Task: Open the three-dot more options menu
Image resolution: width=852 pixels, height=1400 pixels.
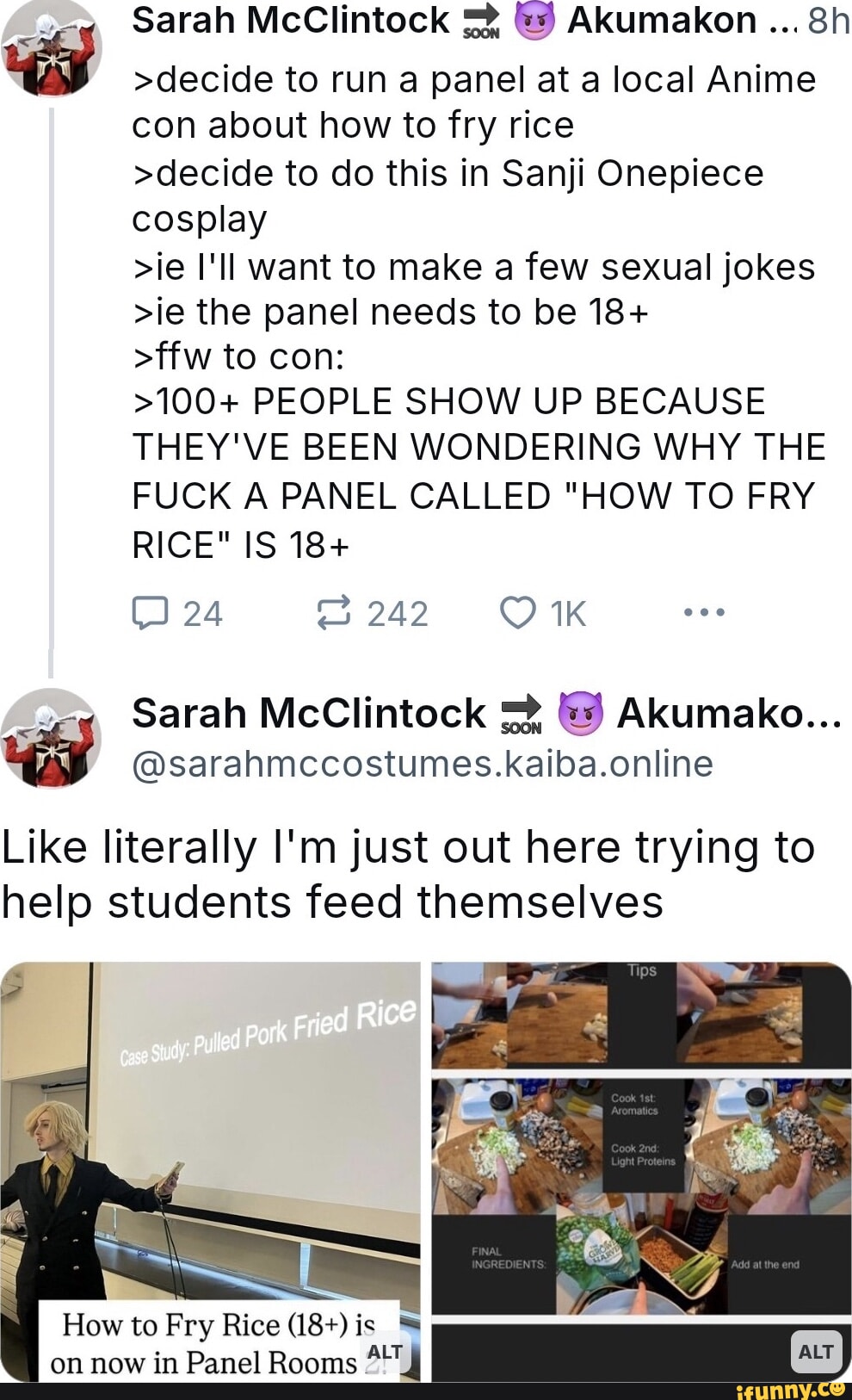Action: 704,612
